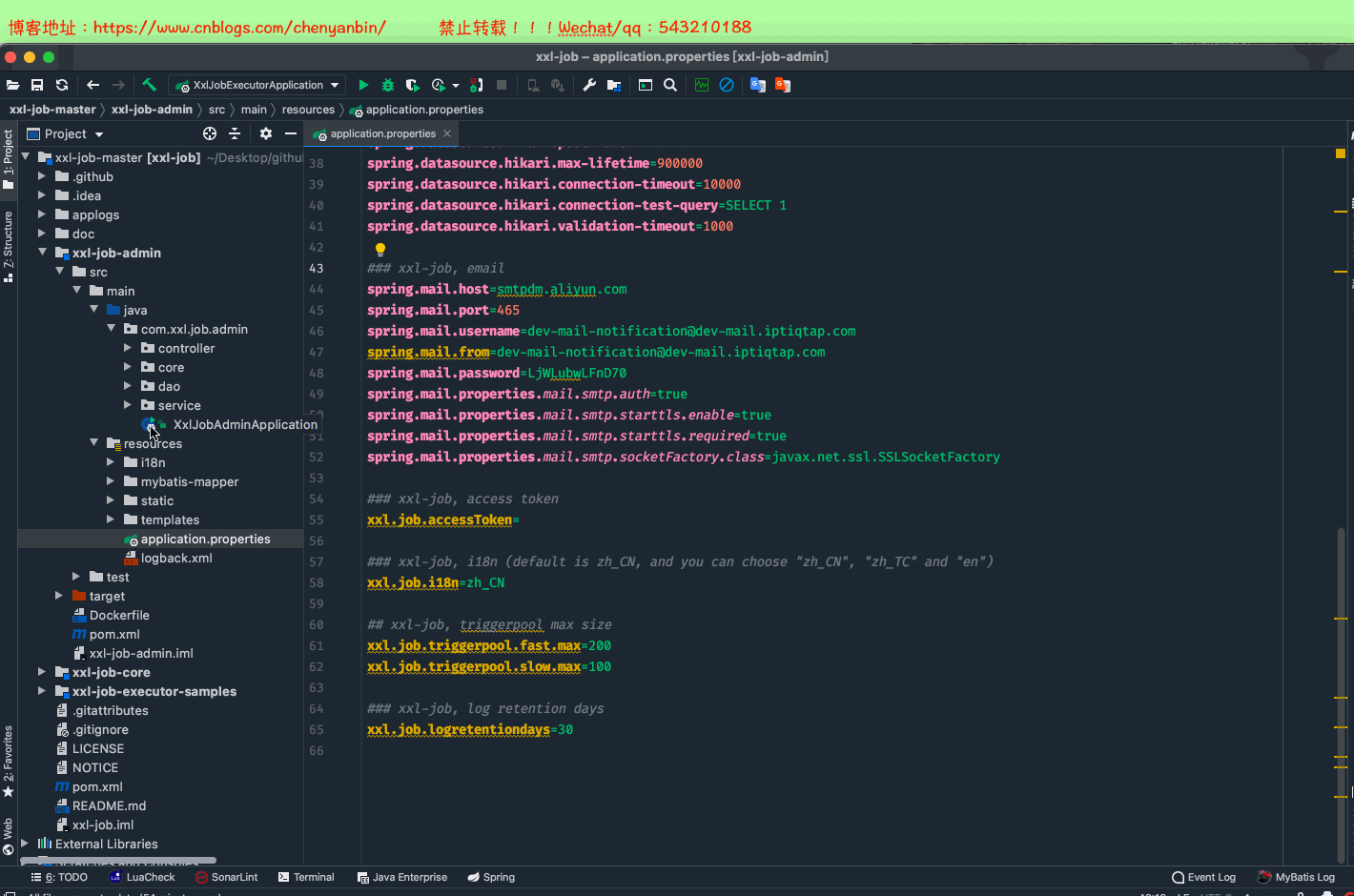Open settings with the wrench icon
Image resolution: width=1354 pixels, height=896 pixels.
(x=589, y=85)
